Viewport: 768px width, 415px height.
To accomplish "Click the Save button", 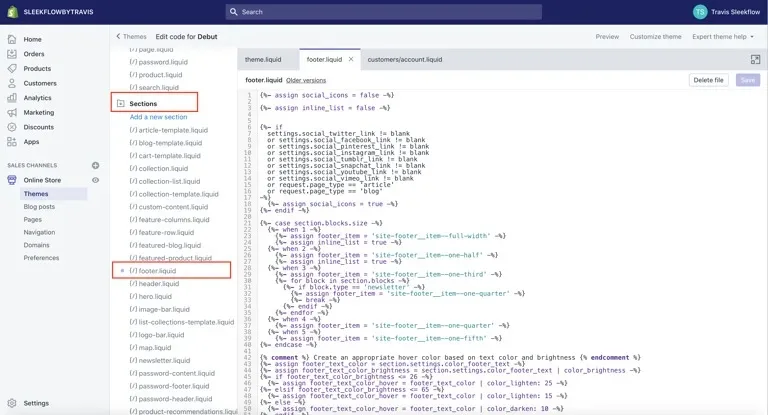I will (747, 80).
